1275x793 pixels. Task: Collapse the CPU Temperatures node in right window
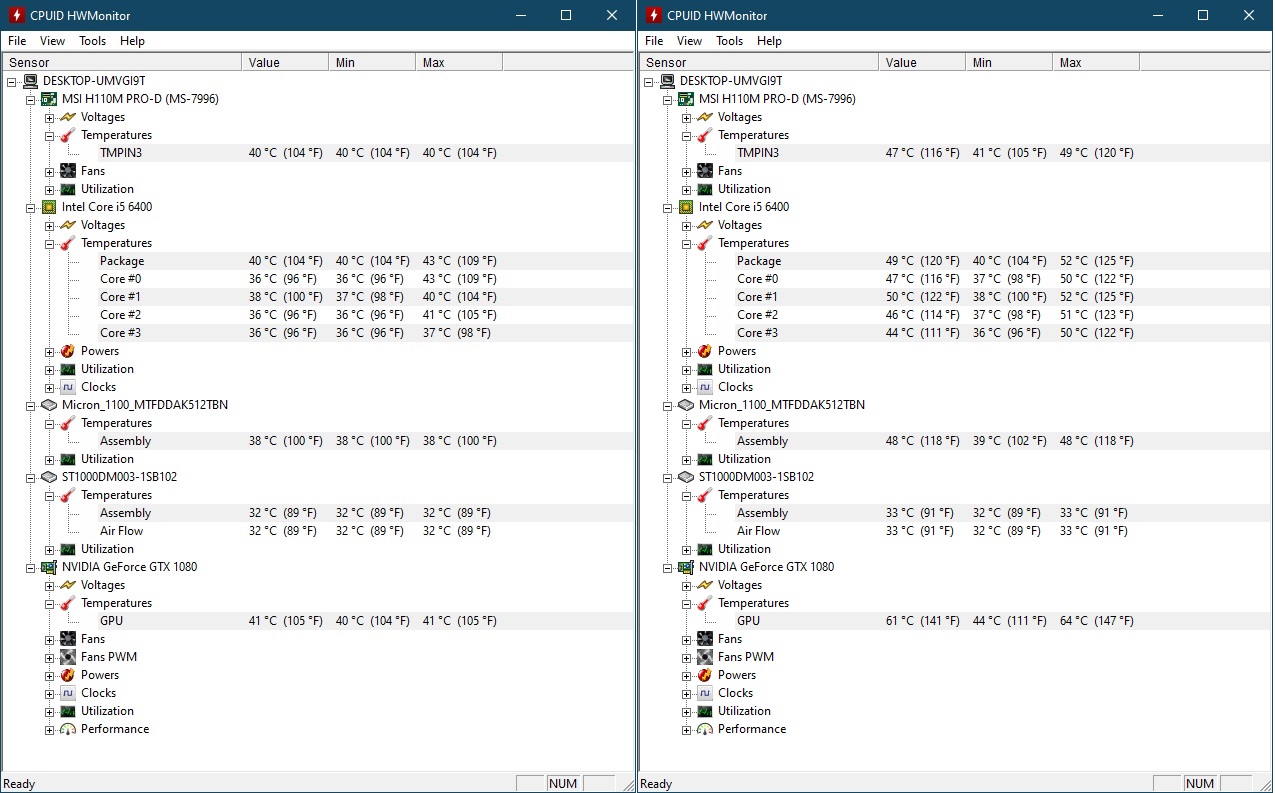coord(686,244)
